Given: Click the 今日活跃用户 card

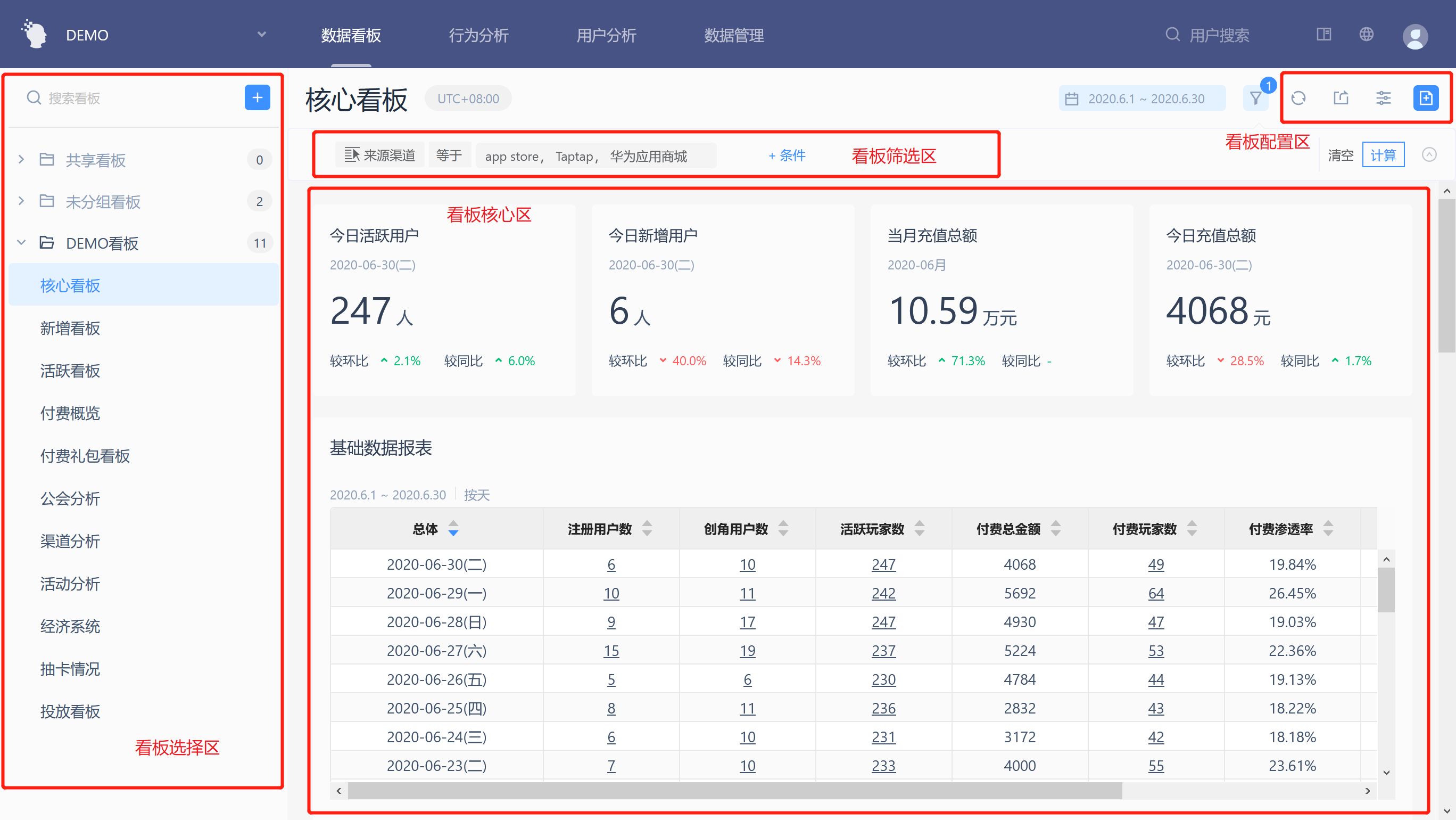Looking at the screenshot, I should [445, 300].
